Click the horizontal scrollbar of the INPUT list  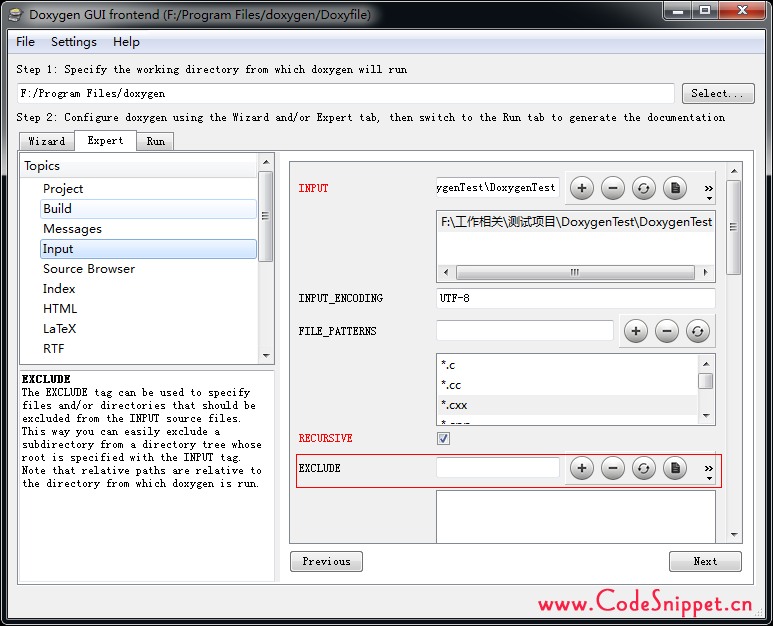tap(575, 272)
